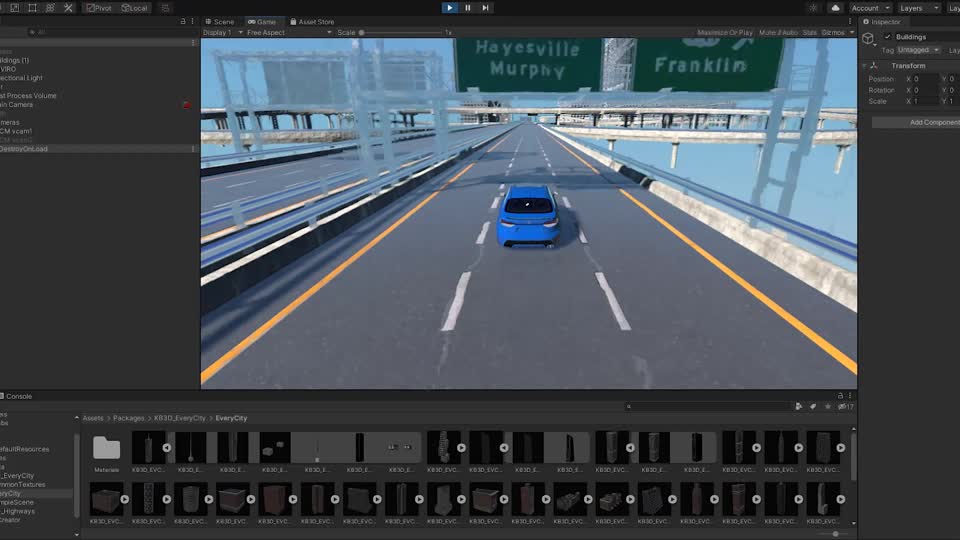Click the Project search field
960x540 pixels.
tap(708, 407)
